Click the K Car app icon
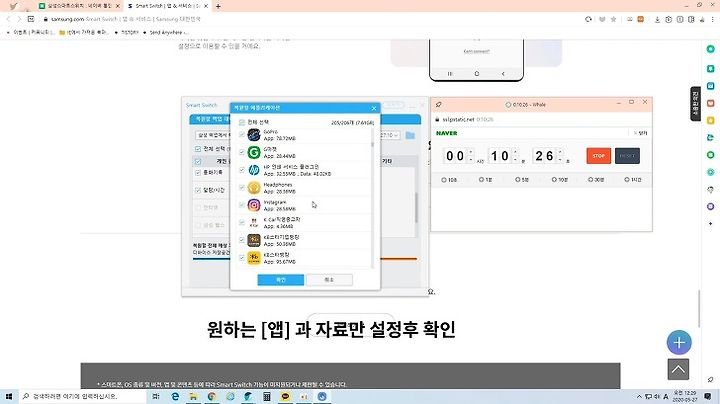Image resolution: width=720 pixels, height=404 pixels. click(254, 223)
